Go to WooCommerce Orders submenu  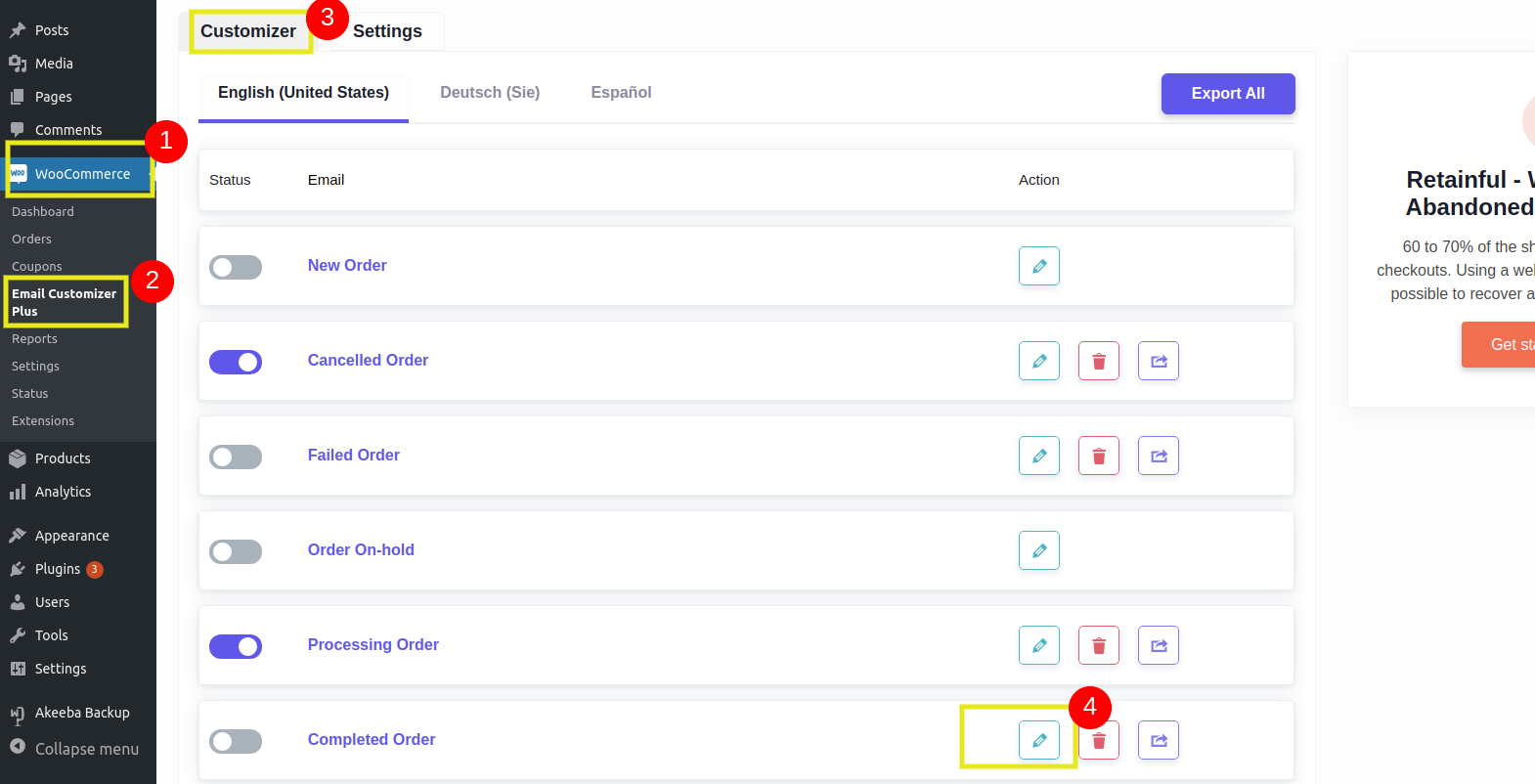pos(31,240)
